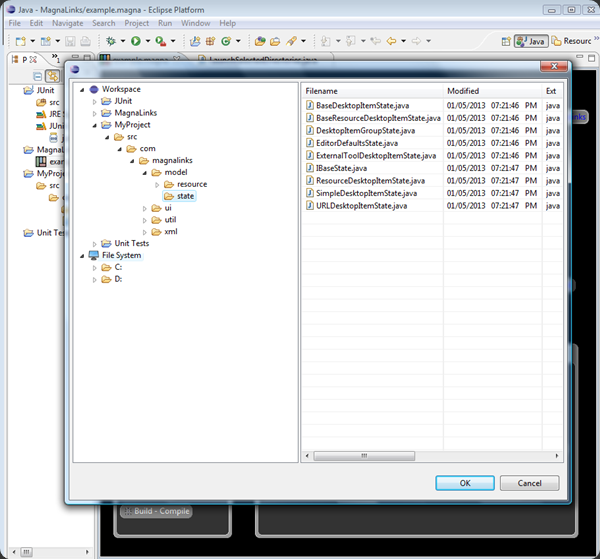Select the util folder in tree

170,220
